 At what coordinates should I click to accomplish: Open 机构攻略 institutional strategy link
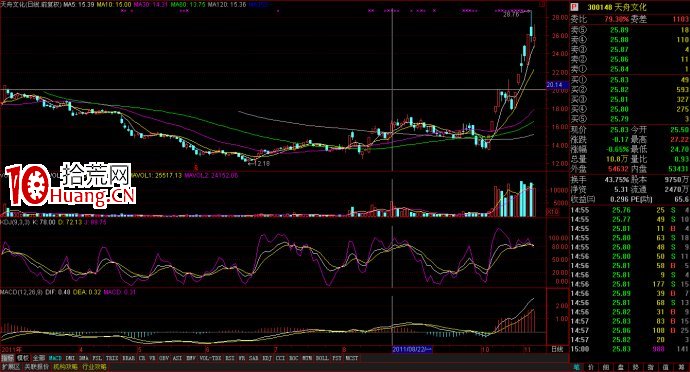click(x=65, y=366)
